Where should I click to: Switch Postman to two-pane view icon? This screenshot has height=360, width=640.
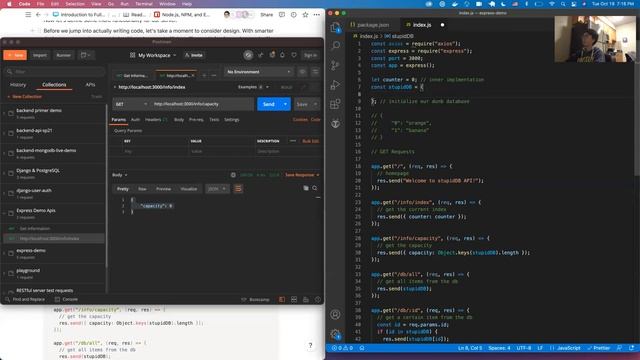(x=294, y=300)
